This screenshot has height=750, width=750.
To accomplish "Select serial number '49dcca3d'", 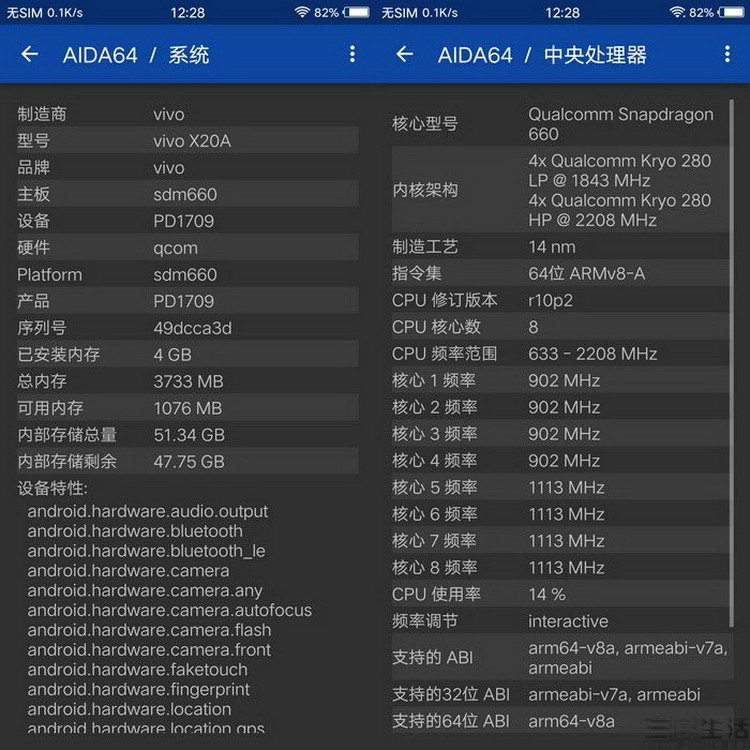I will coord(192,328).
